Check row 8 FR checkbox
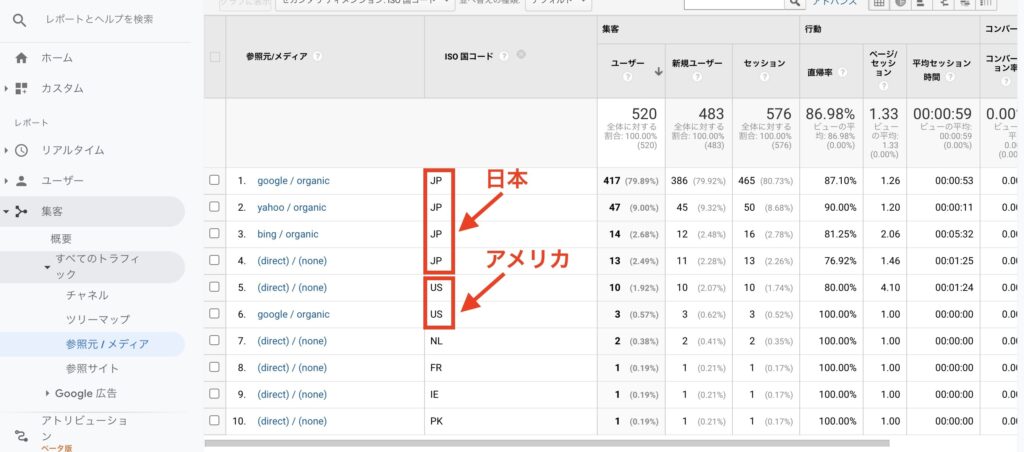1024x452 pixels. coord(214,367)
